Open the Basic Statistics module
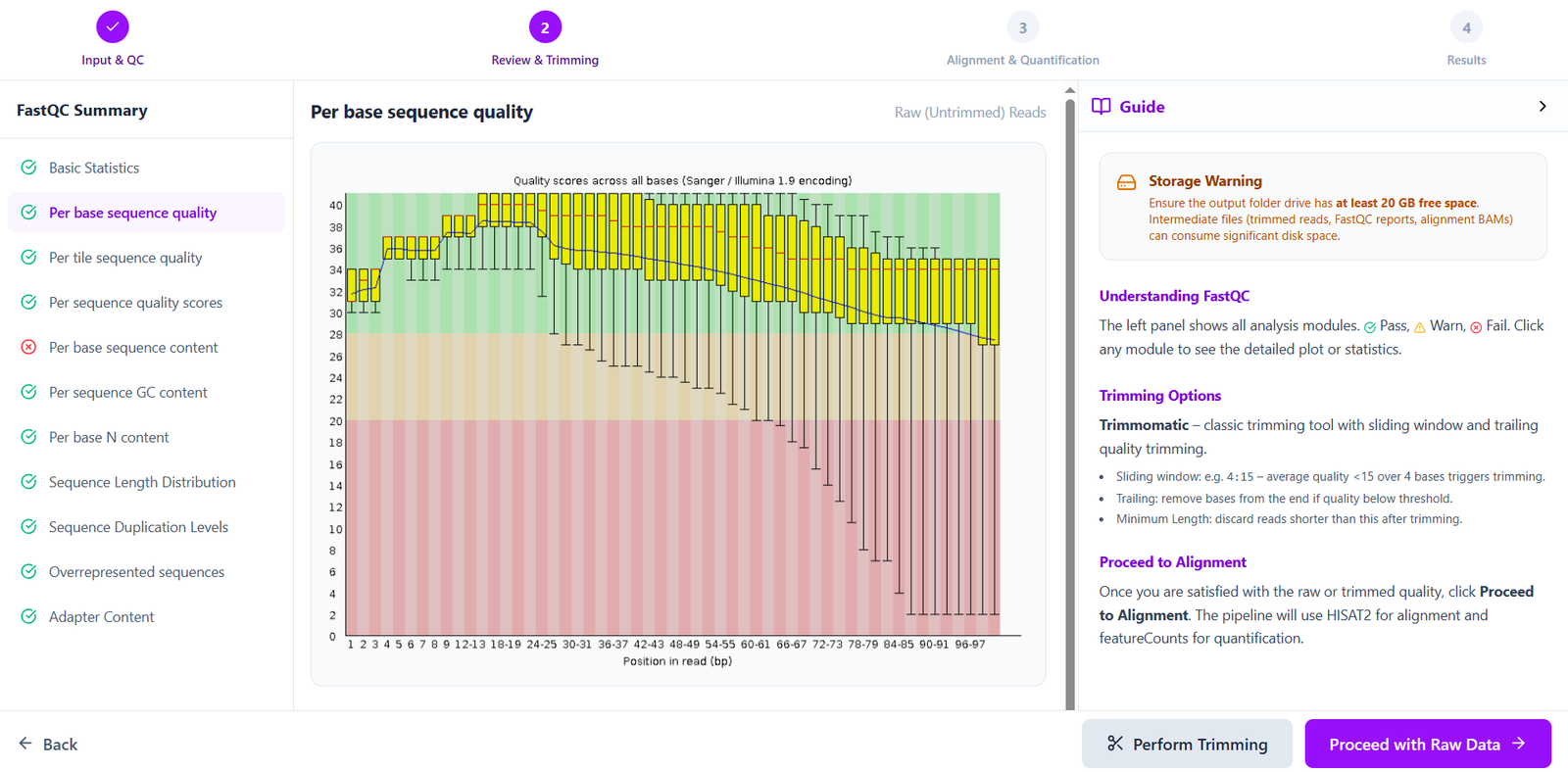The image size is (1568, 772). 146,168
